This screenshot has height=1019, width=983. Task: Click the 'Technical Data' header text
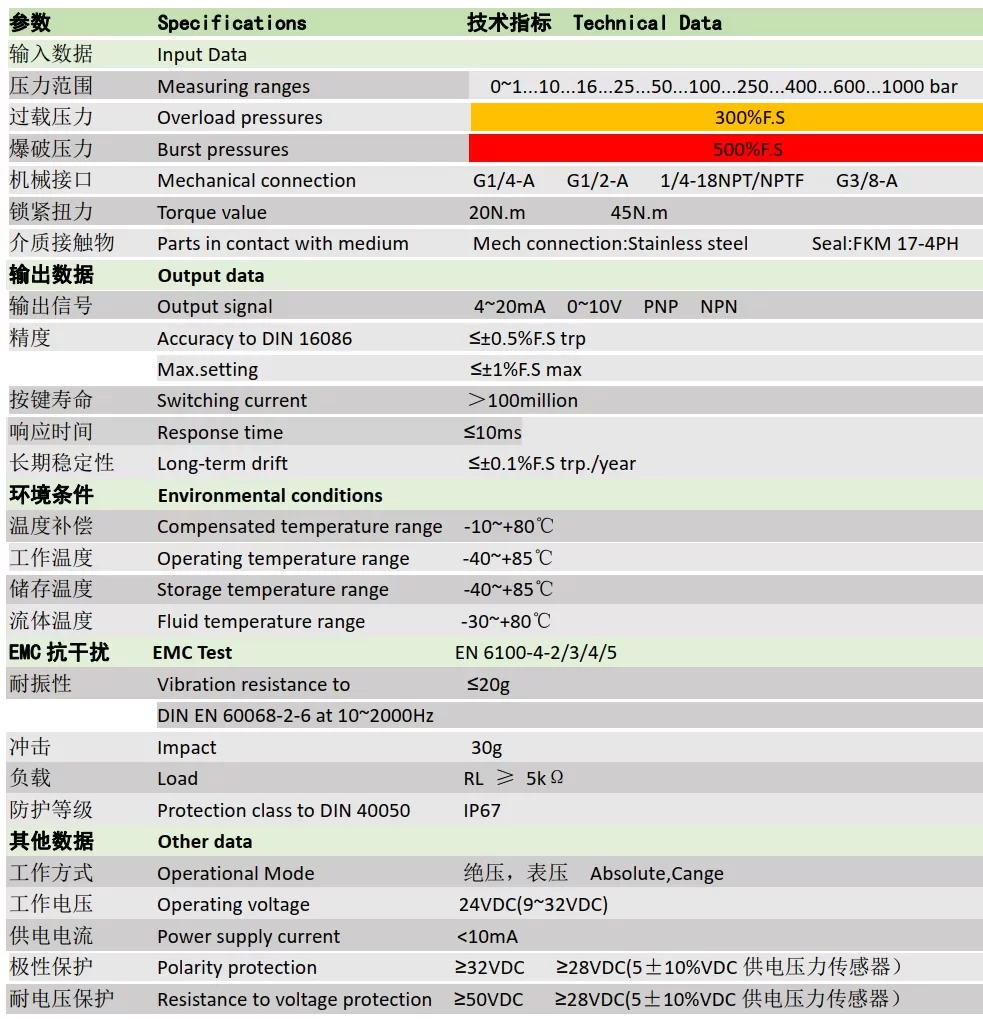click(x=647, y=23)
